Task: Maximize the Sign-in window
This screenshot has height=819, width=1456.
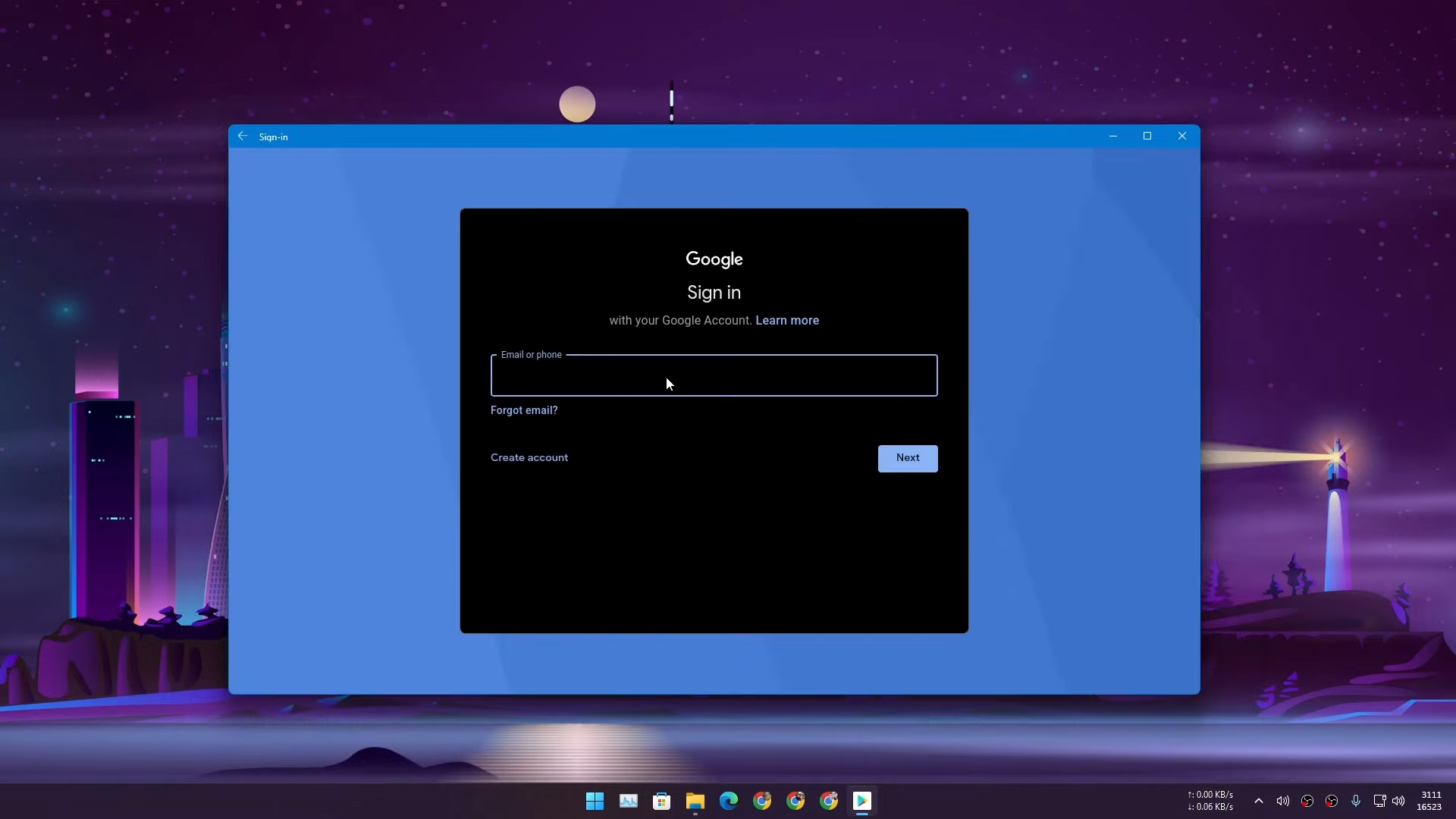Action: click(1147, 136)
